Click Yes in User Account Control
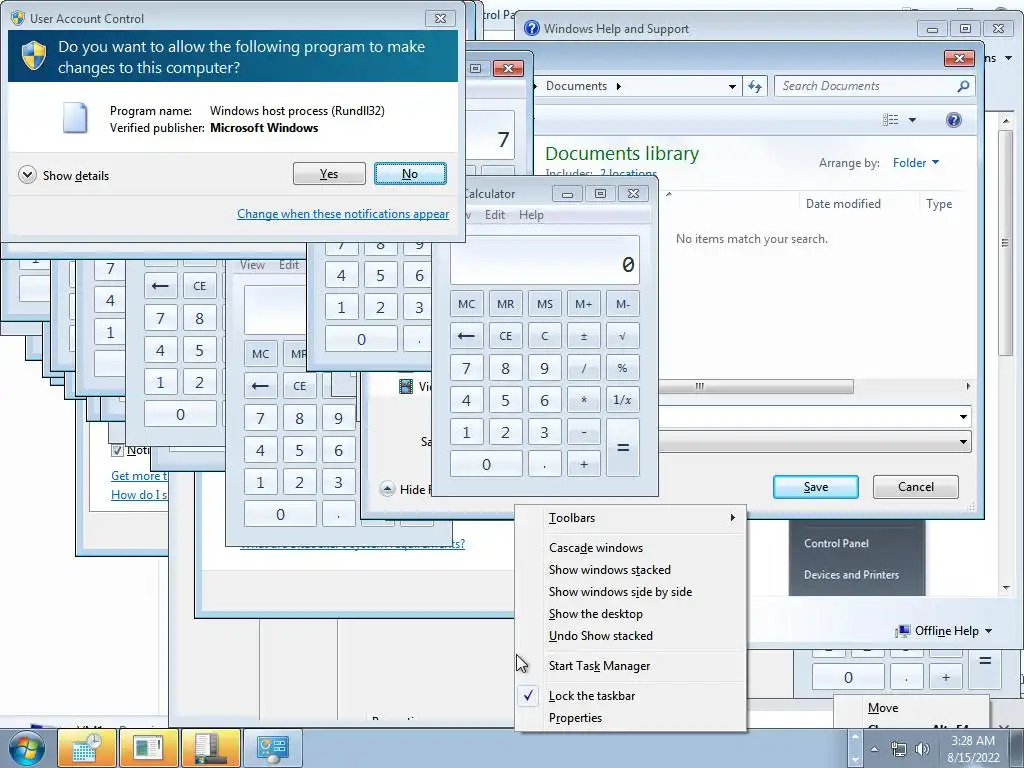Viewport: 1024px width, 768px height. click(329, 174)
